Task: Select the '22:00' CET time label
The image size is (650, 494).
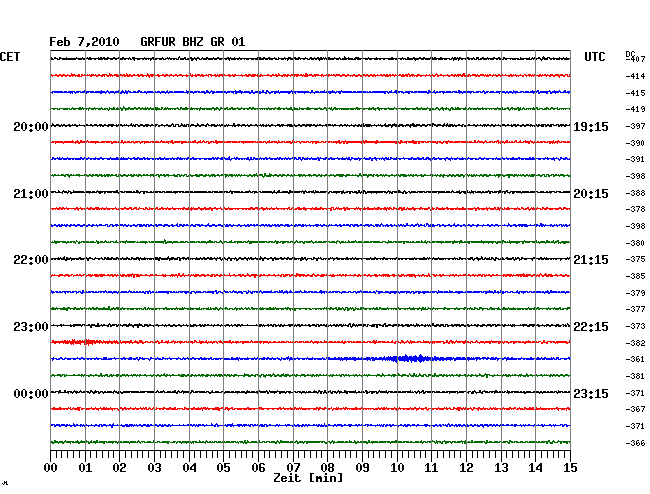Action: (x=31, y=260)
